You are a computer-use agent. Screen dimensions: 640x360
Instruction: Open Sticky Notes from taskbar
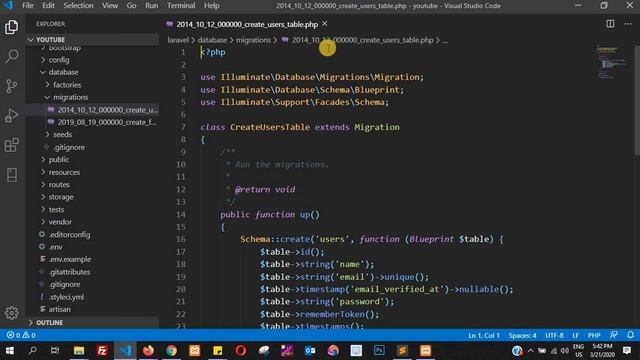(x=218, y=350)
